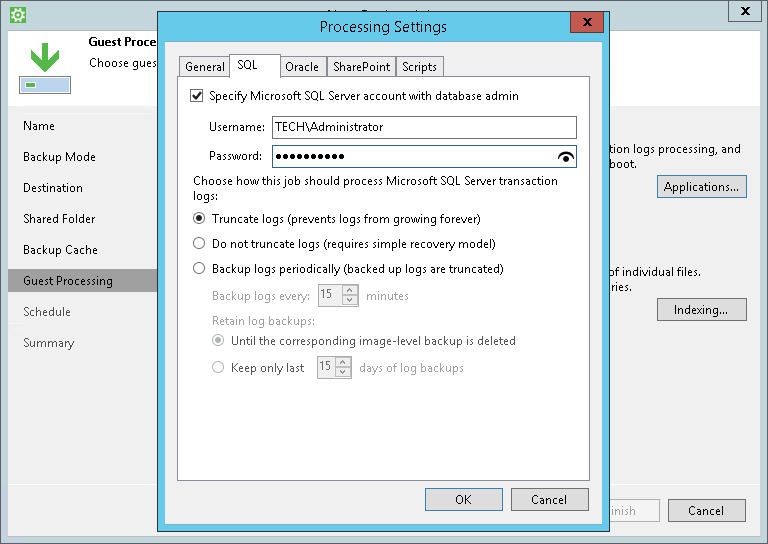Click Cancel in Processing Settings dialog
Viewport: 768px width, 544px height.
(549, 499)
